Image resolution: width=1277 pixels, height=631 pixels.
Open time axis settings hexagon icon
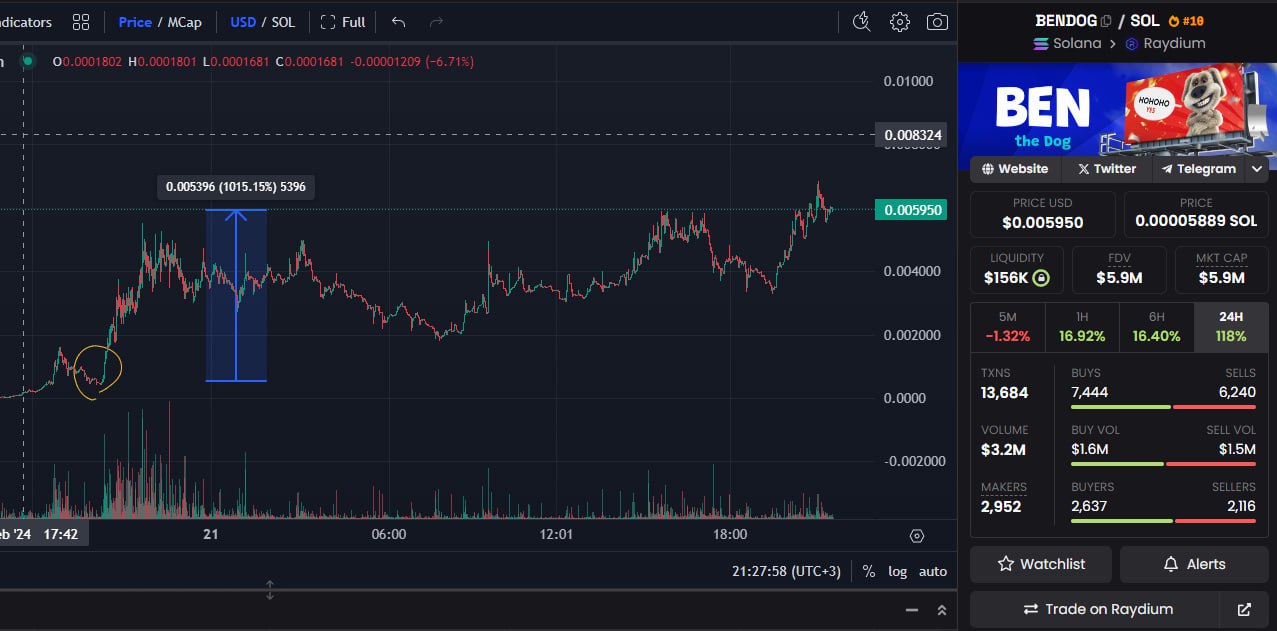917,536
